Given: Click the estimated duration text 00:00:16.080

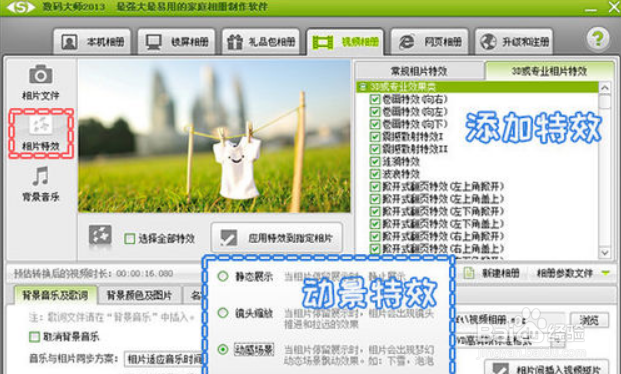Looking at the screenshot, I should (145, 273).
